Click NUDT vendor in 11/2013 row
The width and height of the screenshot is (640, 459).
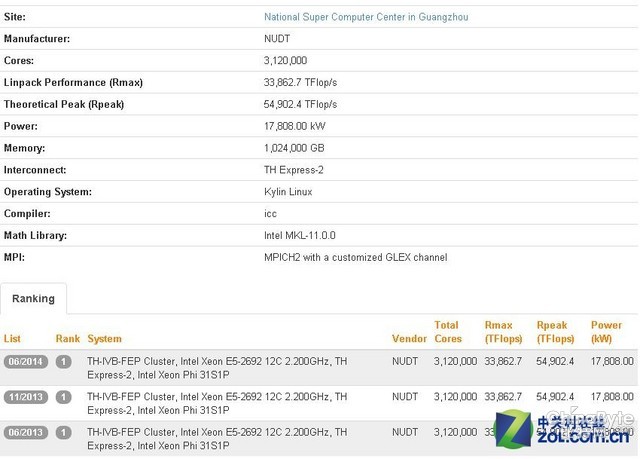click(405, 397)
